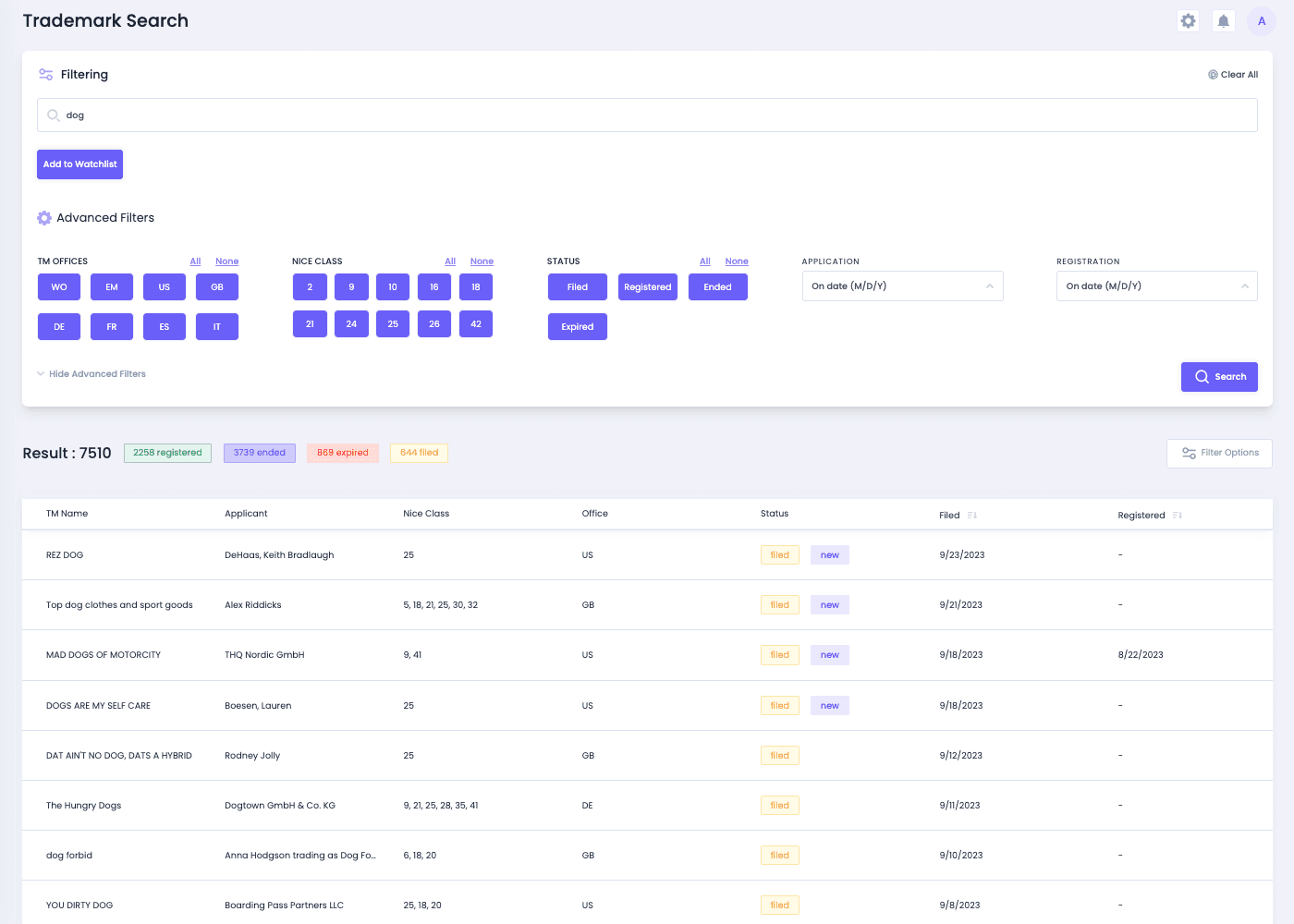Screen dimensions: 1294x924
Task: Toggle Expired status filter
Action: [578, 327]
